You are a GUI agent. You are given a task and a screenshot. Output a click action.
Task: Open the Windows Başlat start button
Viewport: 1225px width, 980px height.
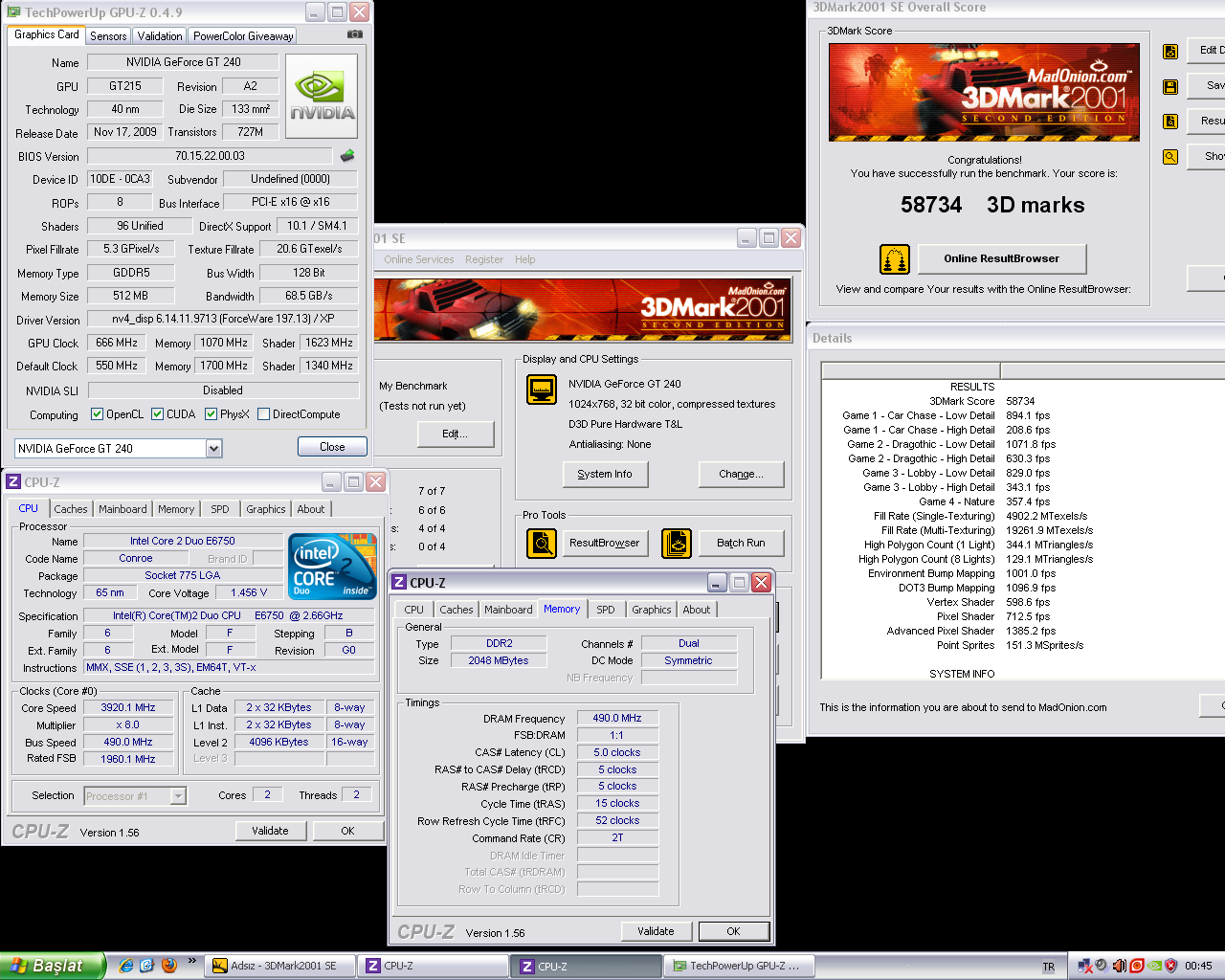[x=52, y=966]
